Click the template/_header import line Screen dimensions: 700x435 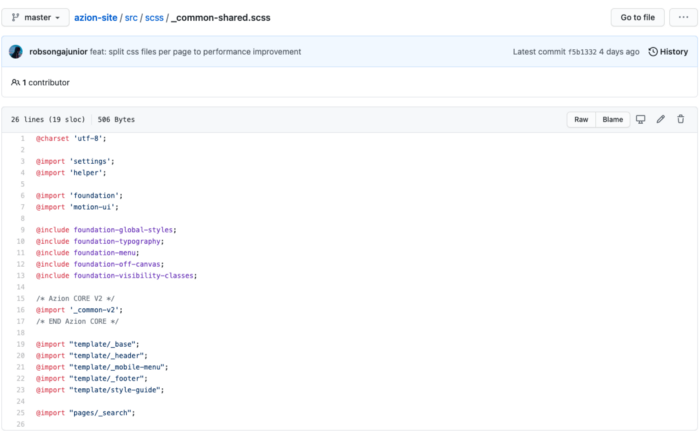click(x=92, y=356)
